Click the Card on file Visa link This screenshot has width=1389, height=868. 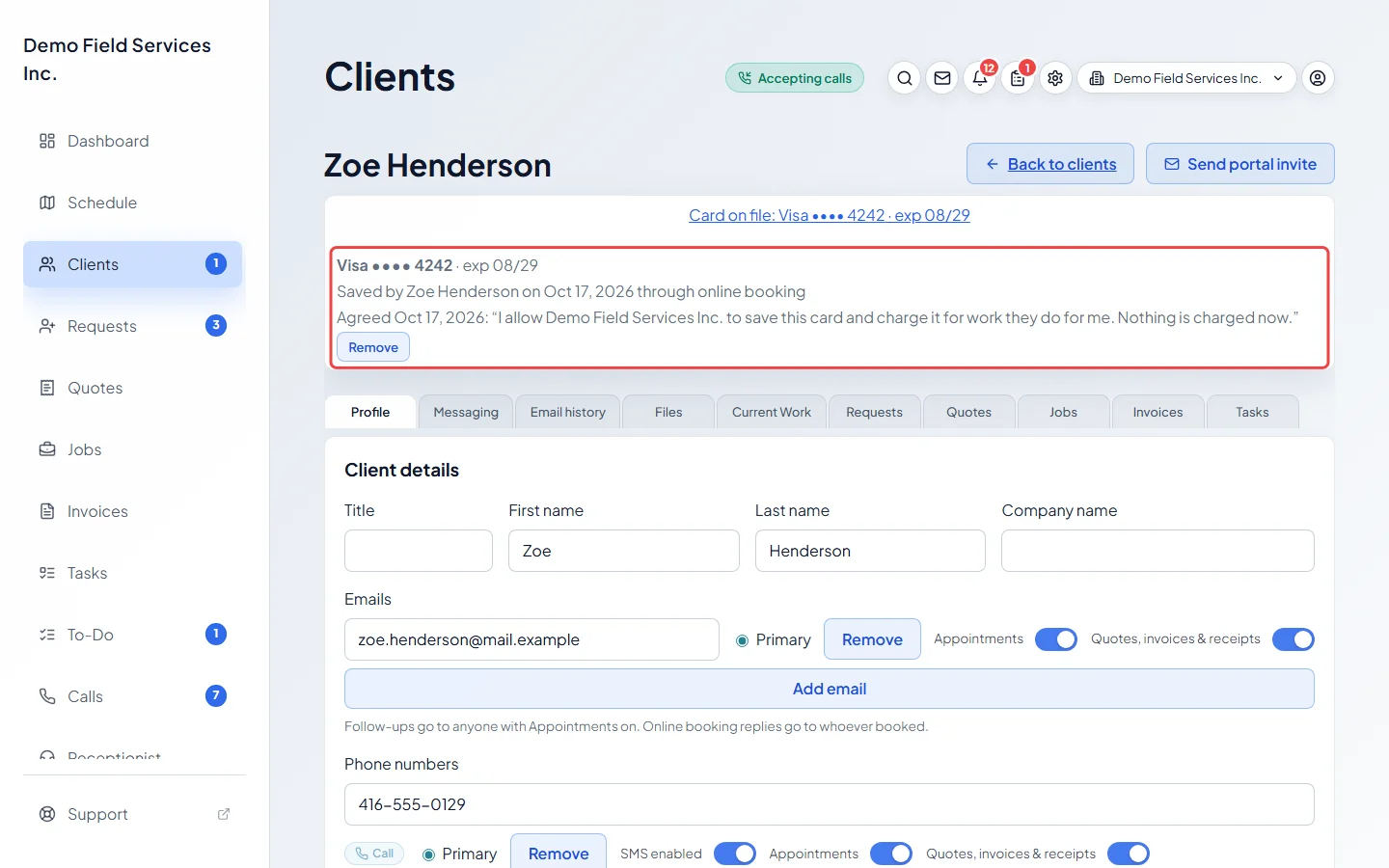tap(830, 215)
